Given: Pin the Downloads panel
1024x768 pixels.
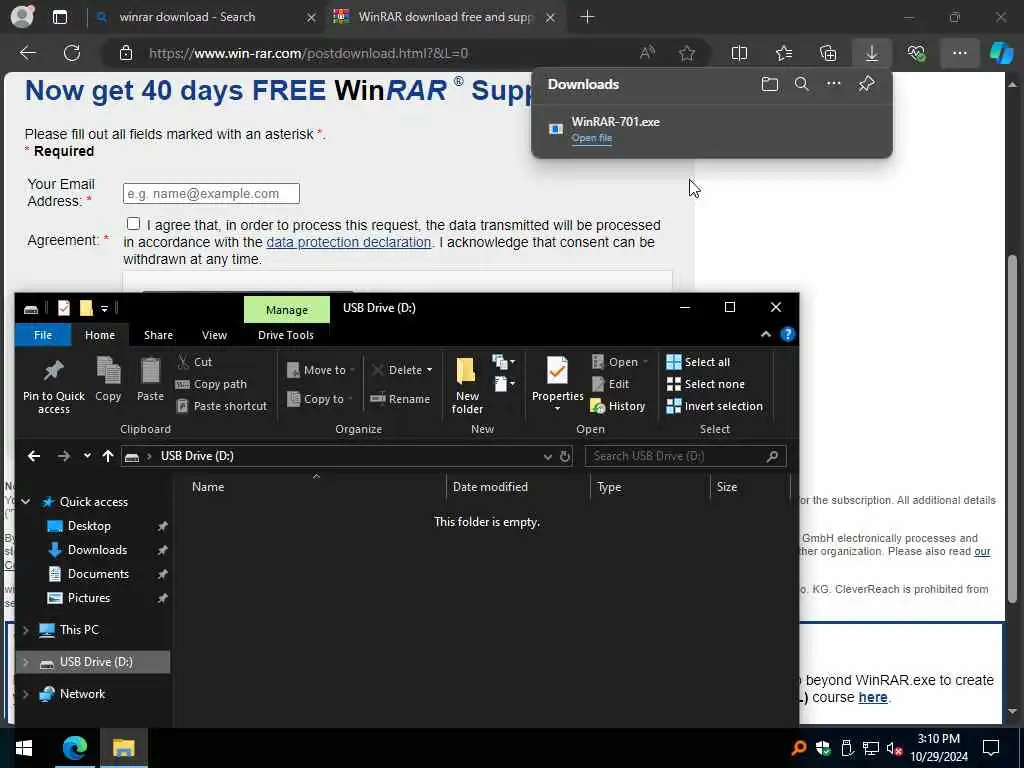Looking at the screenshot, I should (x=867, y=84).
